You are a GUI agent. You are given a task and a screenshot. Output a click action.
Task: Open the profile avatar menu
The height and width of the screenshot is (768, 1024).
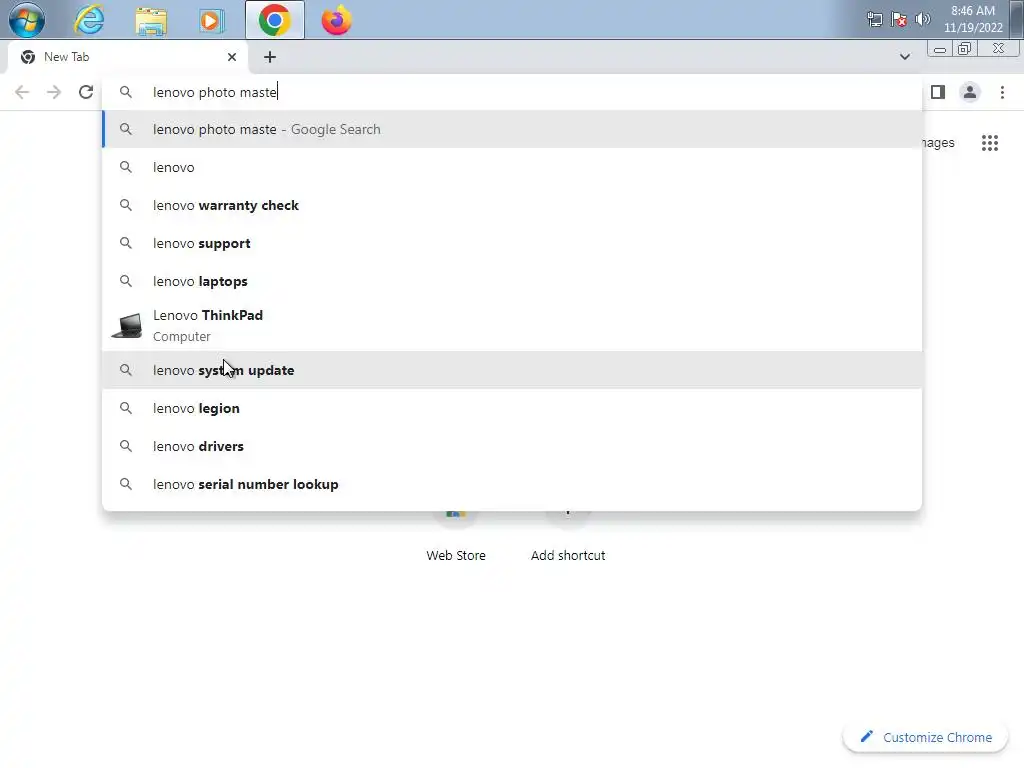pos(970,92)
